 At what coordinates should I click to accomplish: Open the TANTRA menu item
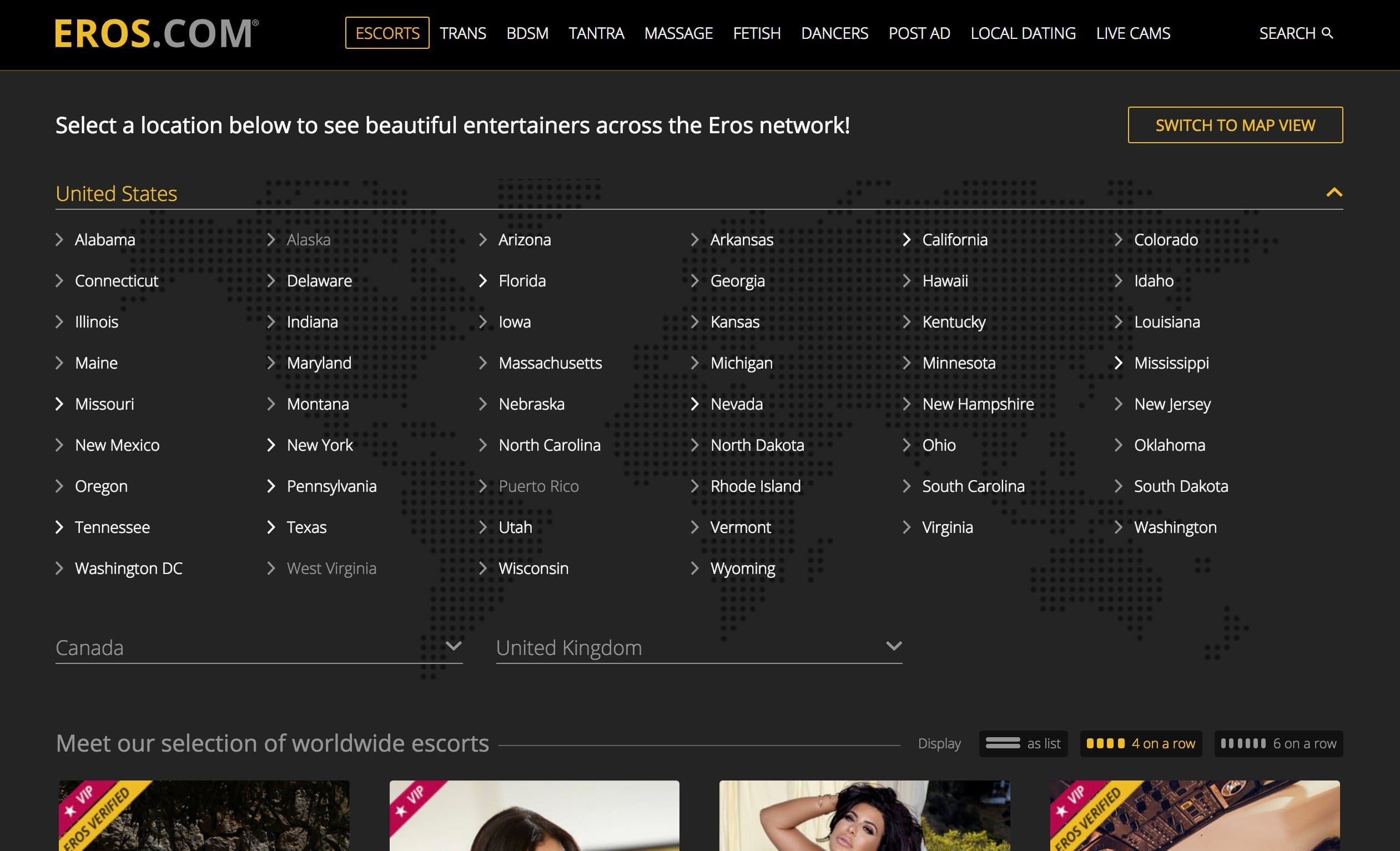[596, 33]
